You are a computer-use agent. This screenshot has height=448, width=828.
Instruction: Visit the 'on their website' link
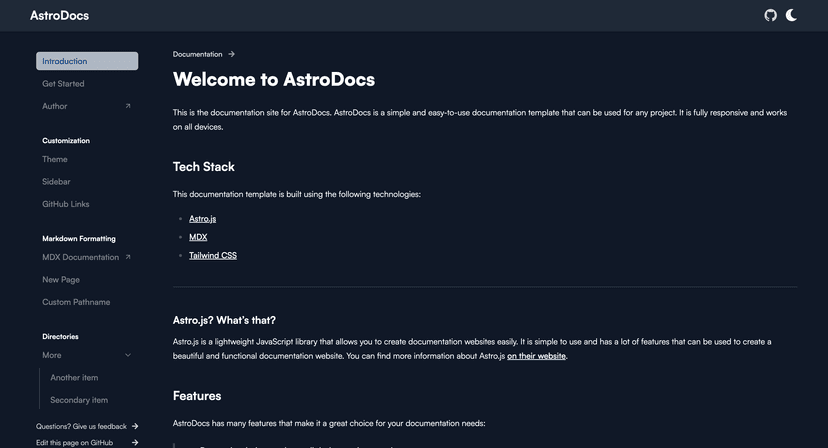click(536, 356)
